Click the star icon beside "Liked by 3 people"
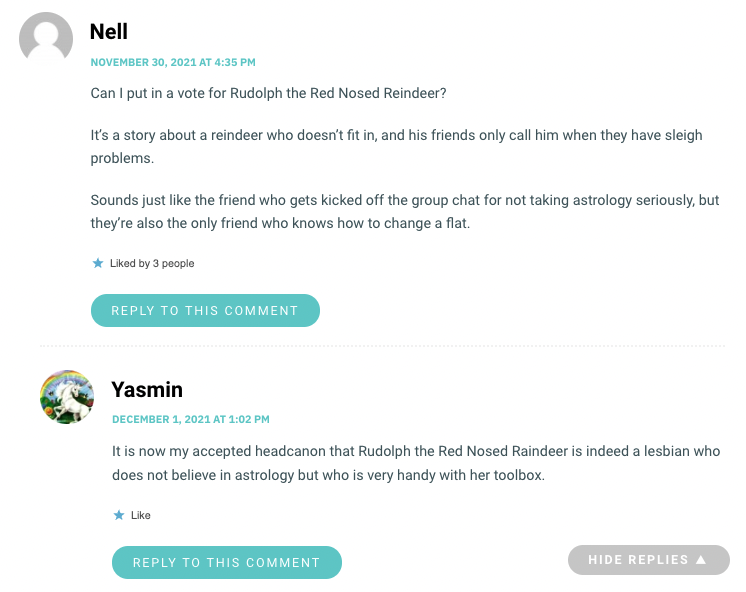The width and height of the screenshot is (746, 592). [98, 263]
